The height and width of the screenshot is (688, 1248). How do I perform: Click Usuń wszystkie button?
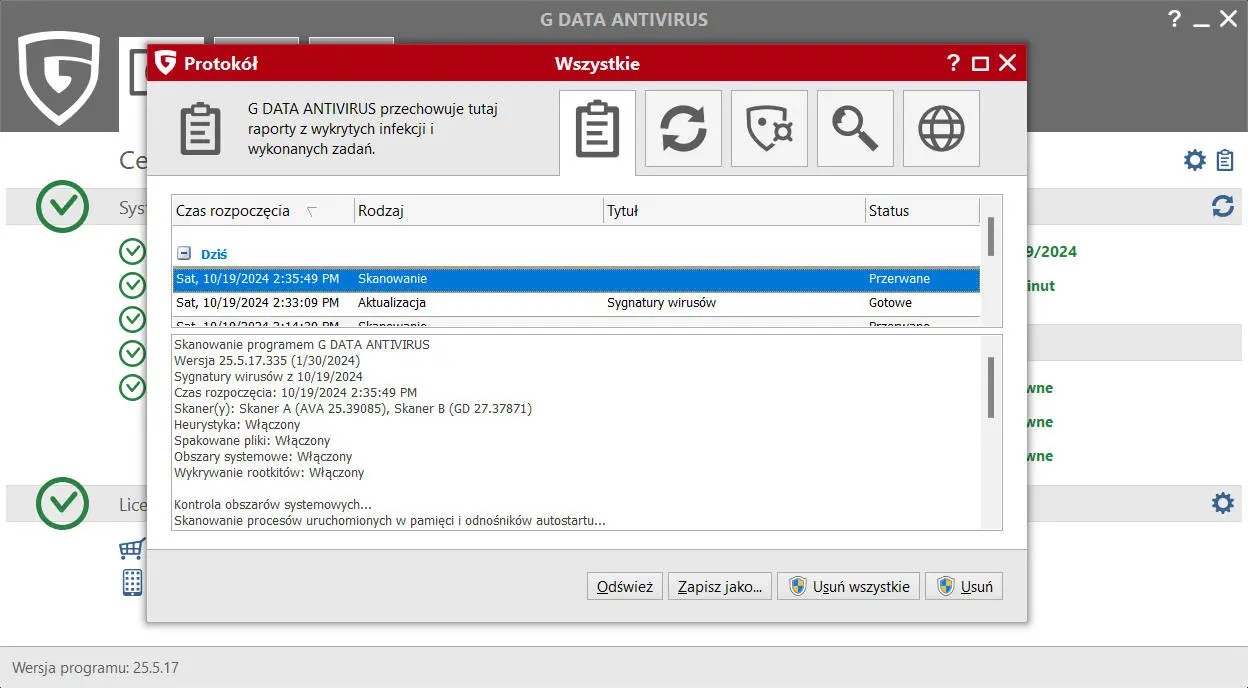pos(850,587)
